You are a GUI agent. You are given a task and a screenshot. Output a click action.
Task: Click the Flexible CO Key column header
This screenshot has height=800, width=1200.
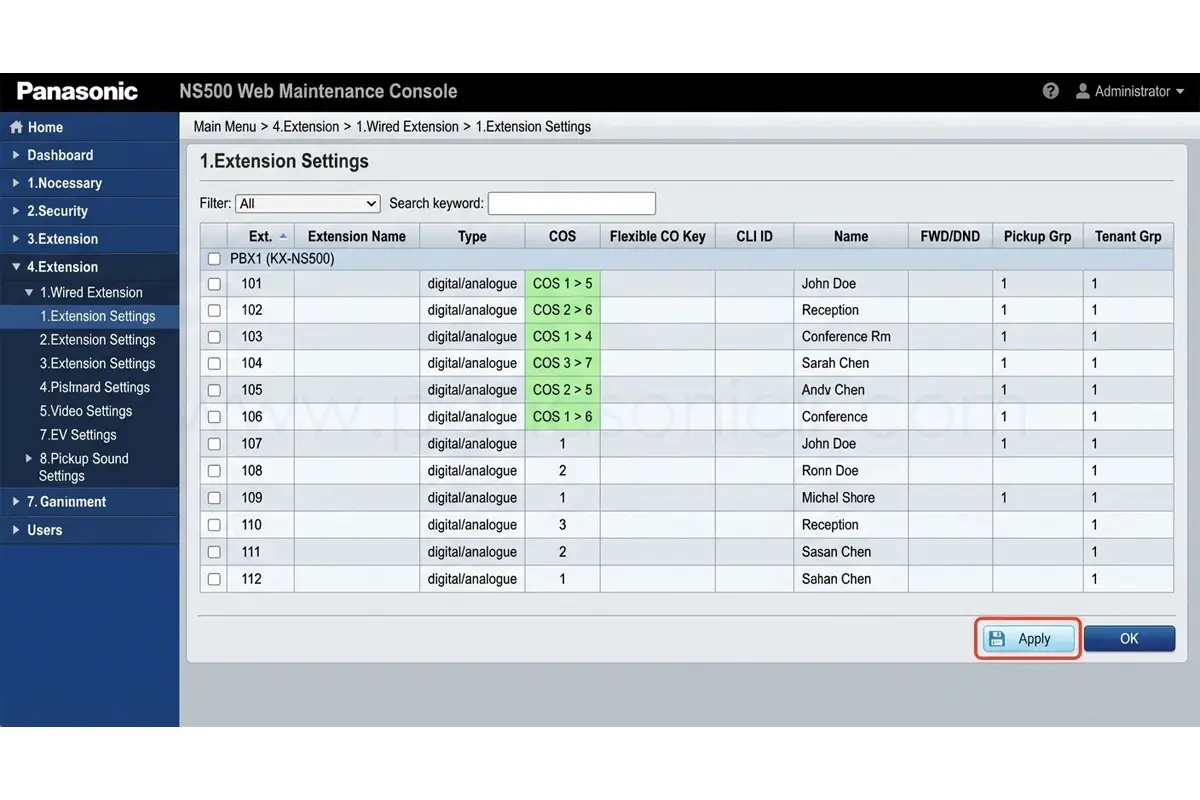658,236
